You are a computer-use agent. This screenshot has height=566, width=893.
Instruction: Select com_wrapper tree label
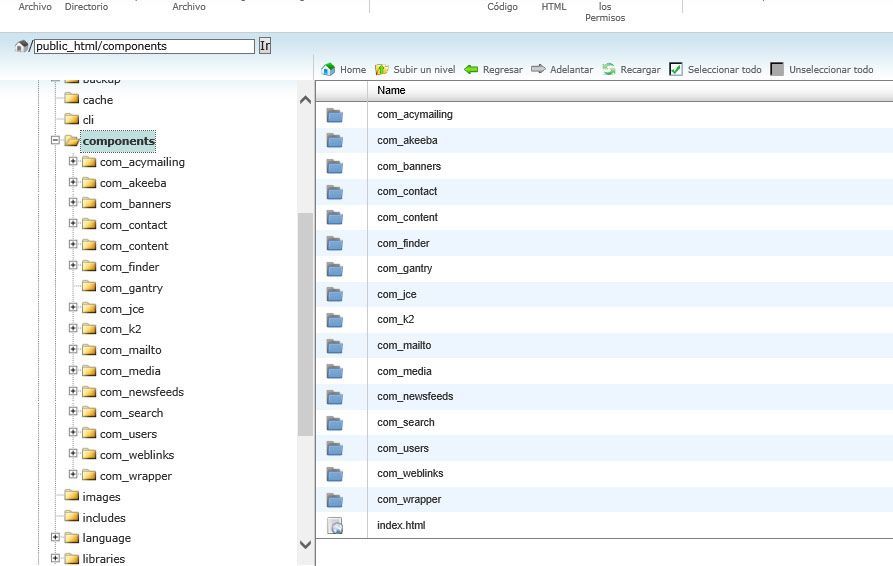coord(136,476)
